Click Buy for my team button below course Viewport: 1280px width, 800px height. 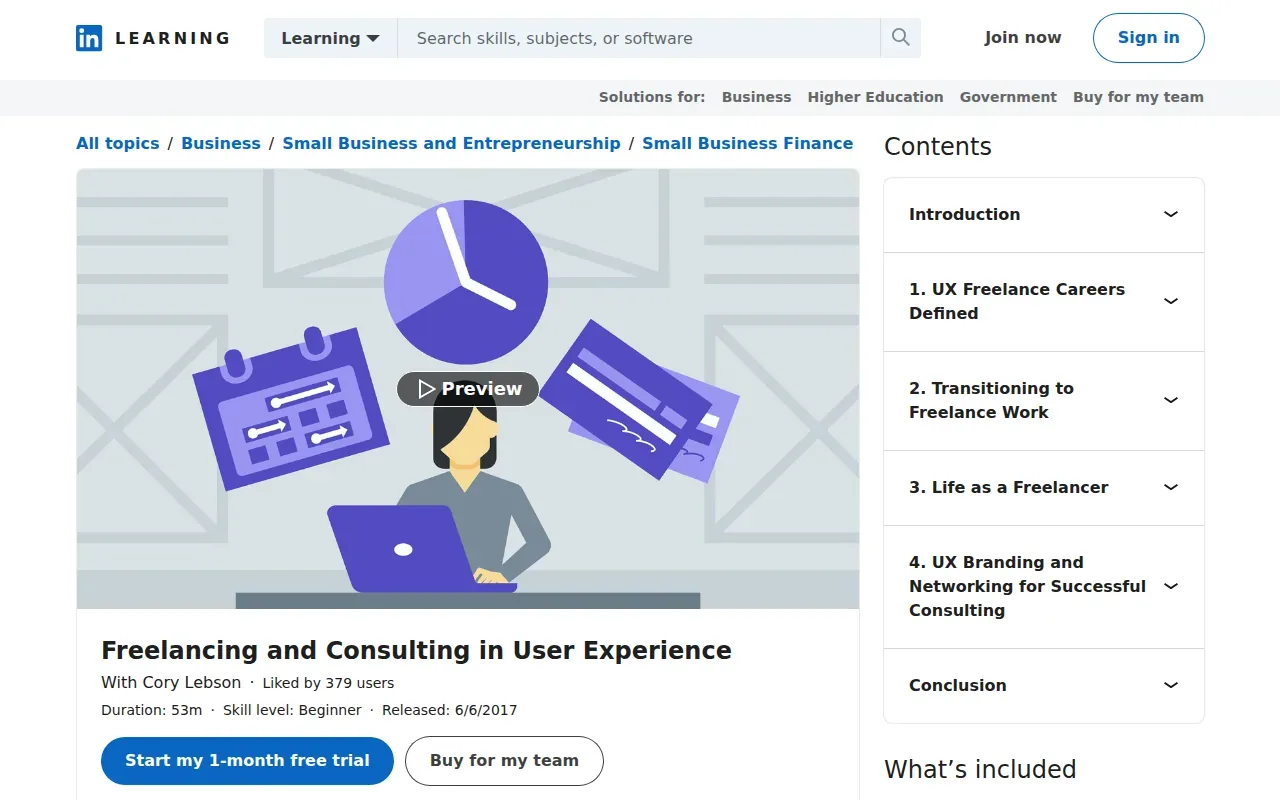504,761
